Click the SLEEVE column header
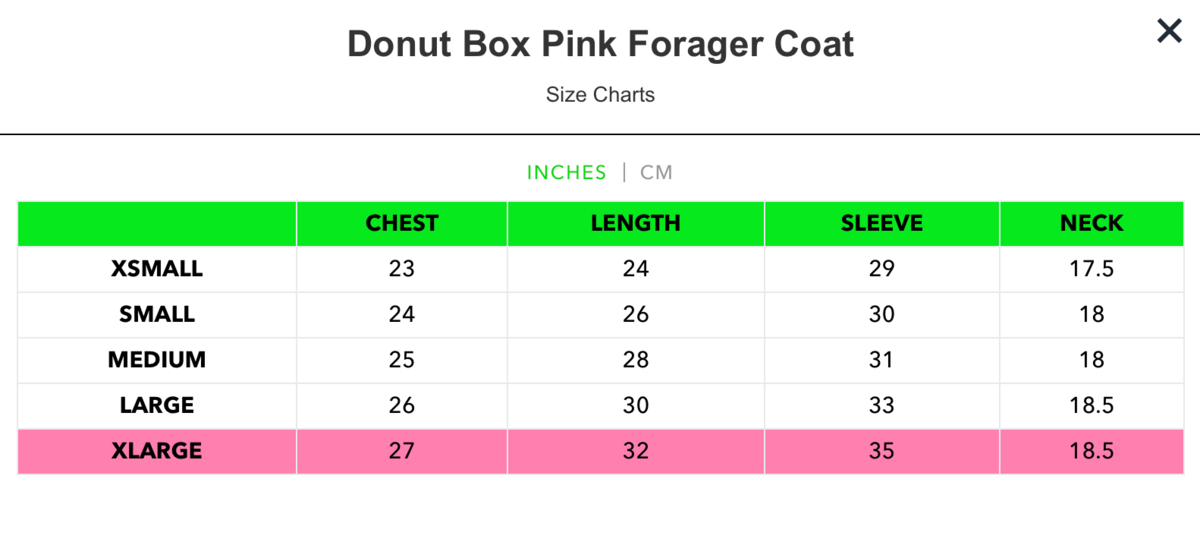This screenshot has height=545, width=1200. point(881,223)
